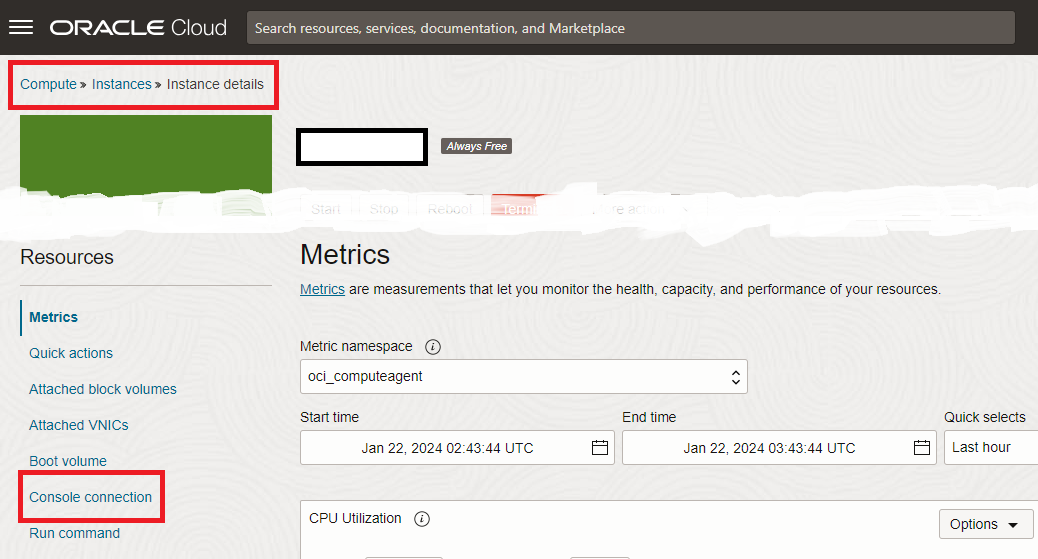Open Attached VNICs resource section

coord(79,425)
